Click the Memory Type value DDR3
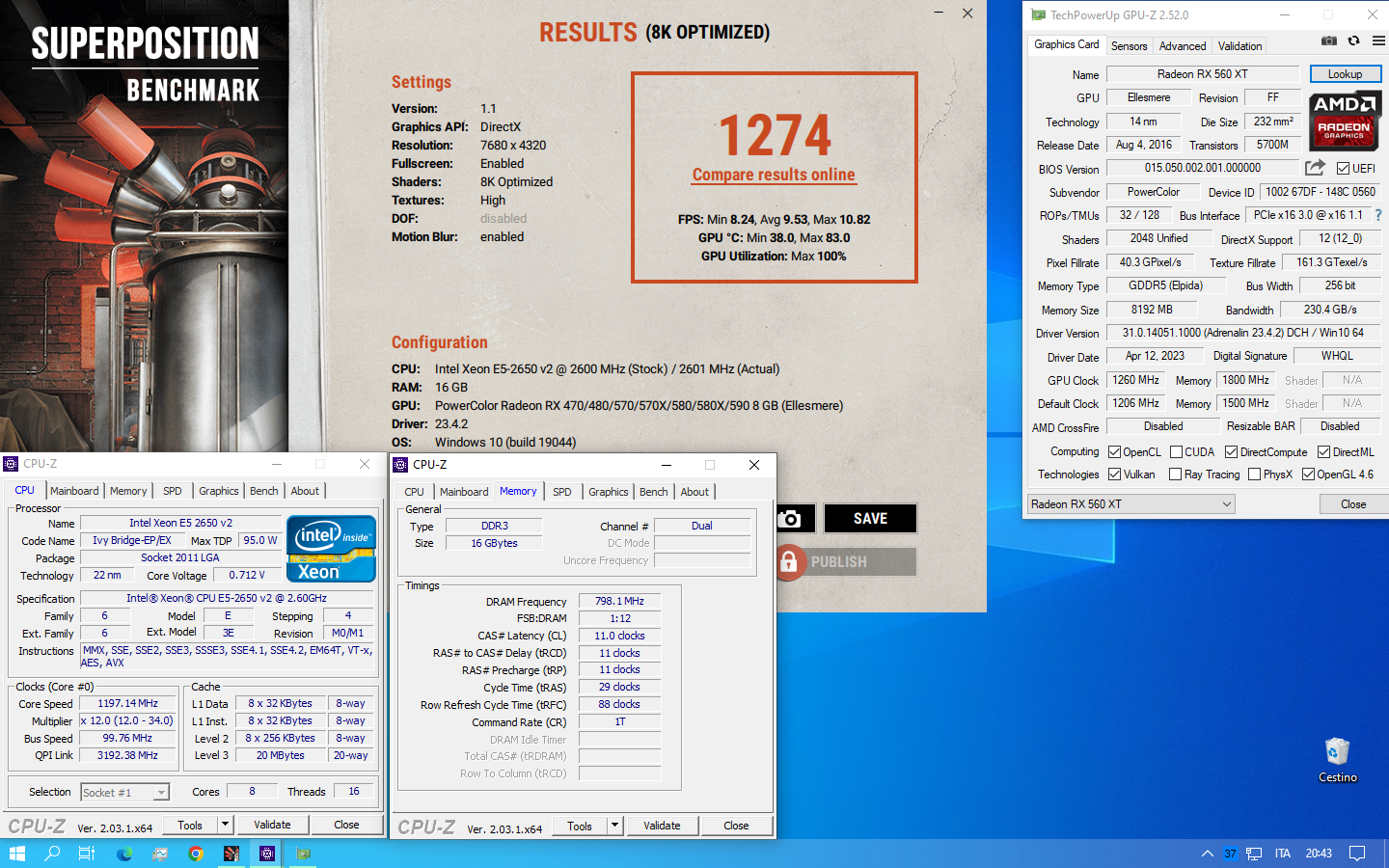The height and width of the screenshot is (868, 1389). pos(494,527)
